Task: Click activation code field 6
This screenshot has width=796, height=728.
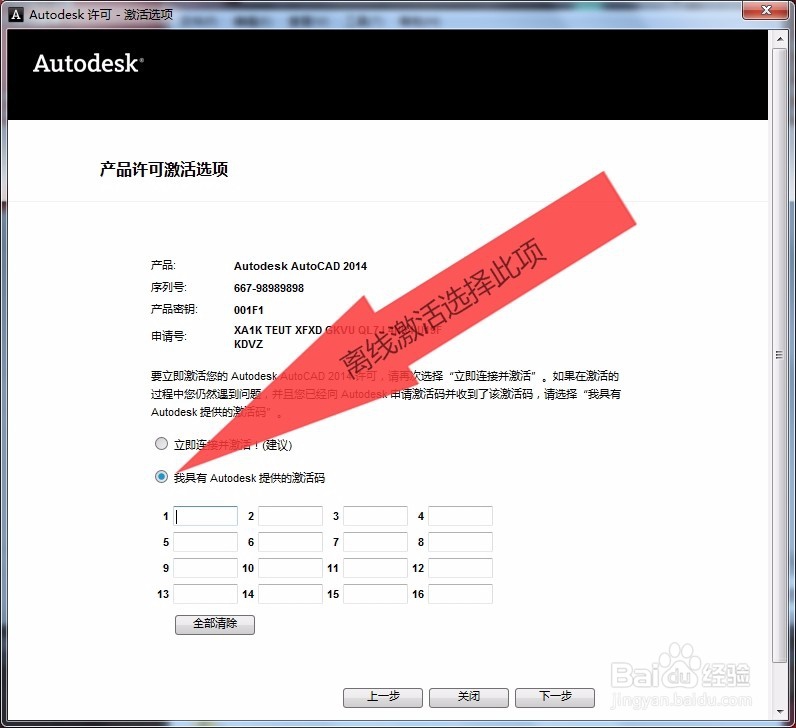Action: coord(290,542)
